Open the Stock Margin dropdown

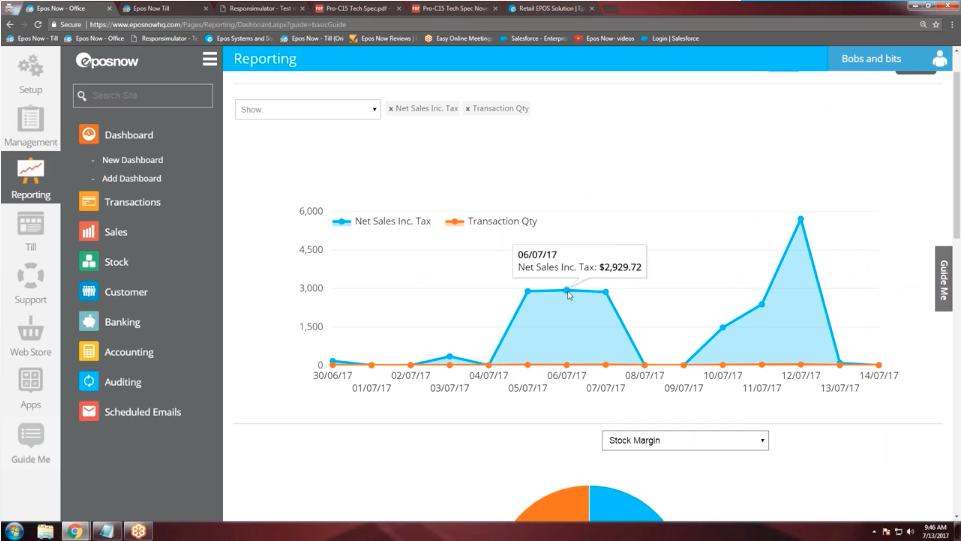pyautogui.click(x=685, y=441)
